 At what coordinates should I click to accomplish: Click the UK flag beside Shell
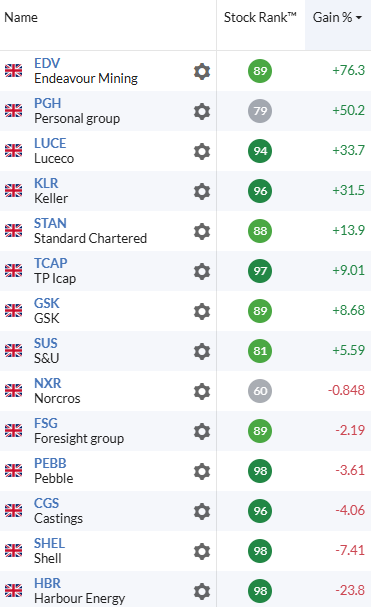point(14,550)
